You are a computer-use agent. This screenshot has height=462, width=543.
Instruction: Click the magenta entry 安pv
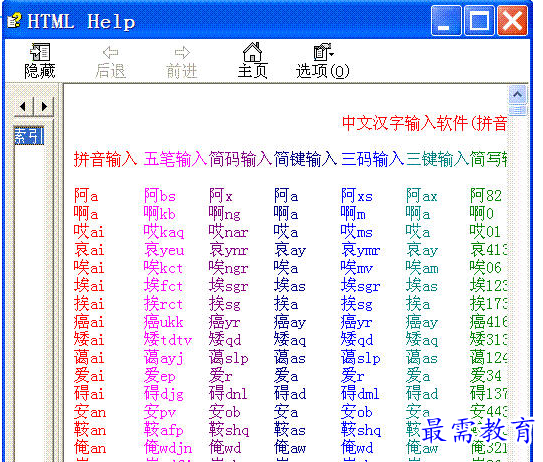point(160,412)
